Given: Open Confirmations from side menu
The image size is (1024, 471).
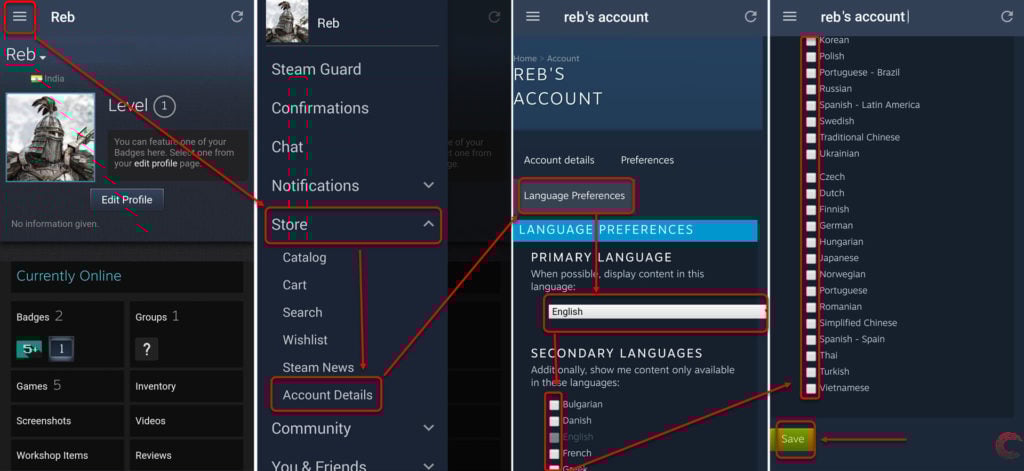Looking at the screenshot, I should click(x=320, y=108).
